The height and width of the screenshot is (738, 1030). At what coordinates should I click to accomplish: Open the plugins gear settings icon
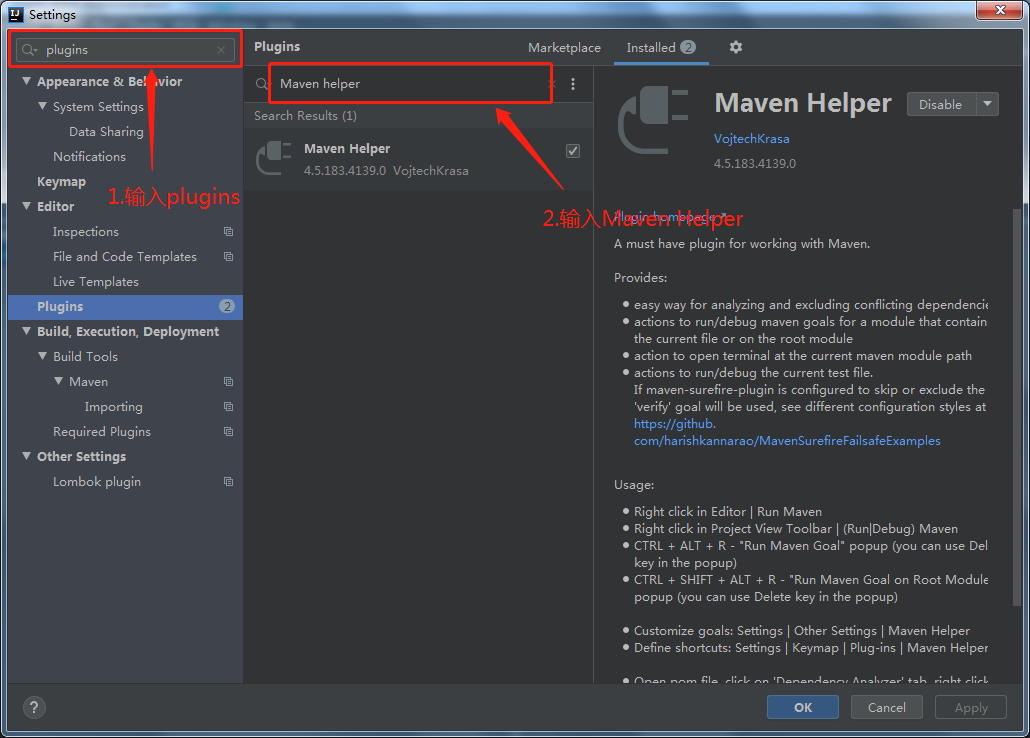click(x=736, y=47)
